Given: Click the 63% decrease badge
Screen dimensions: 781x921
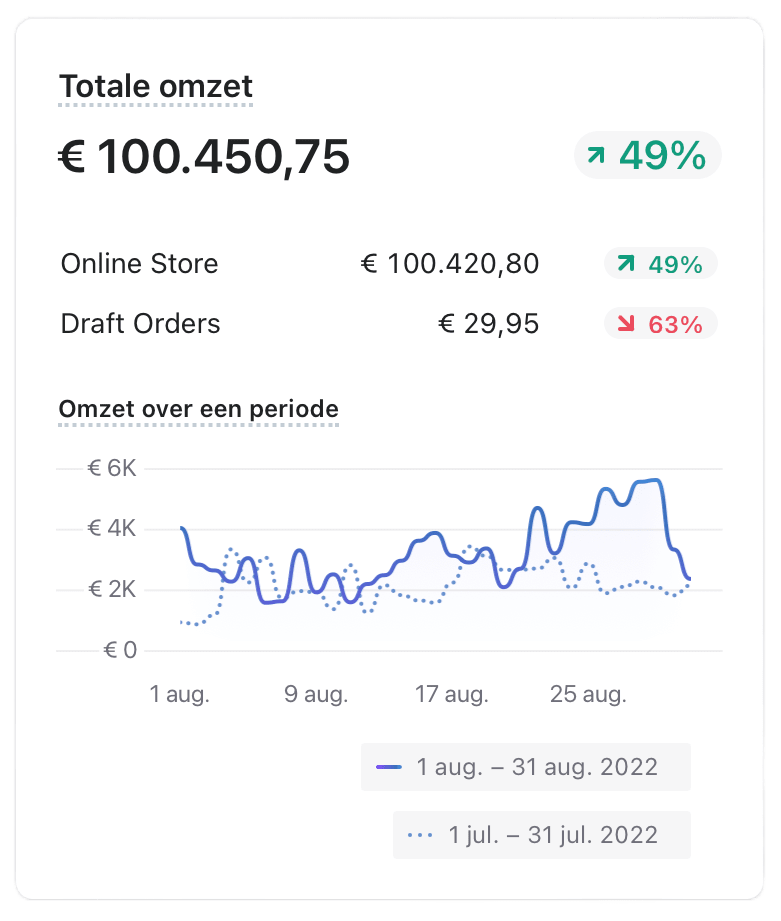Looking at the screenshot, I should (661, 324).
